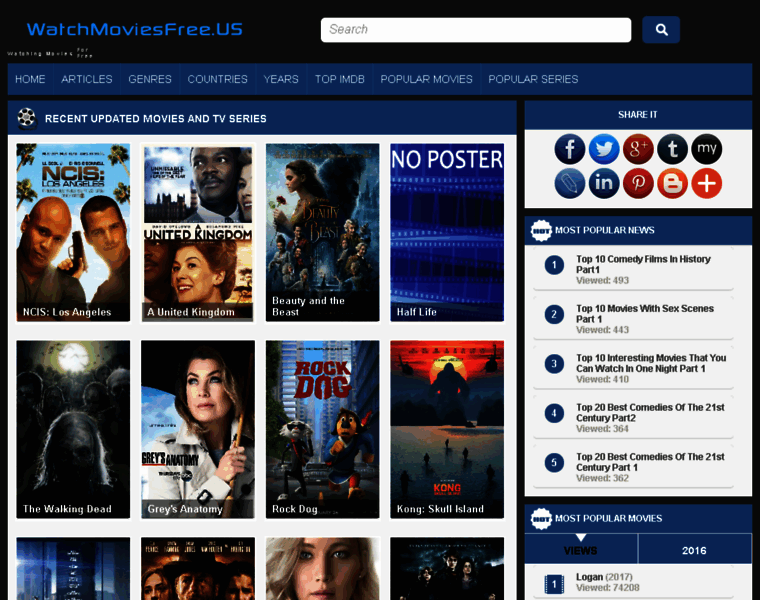
Task: Open the blonde woman poster in third row
Action: click(x=322, y=568)
